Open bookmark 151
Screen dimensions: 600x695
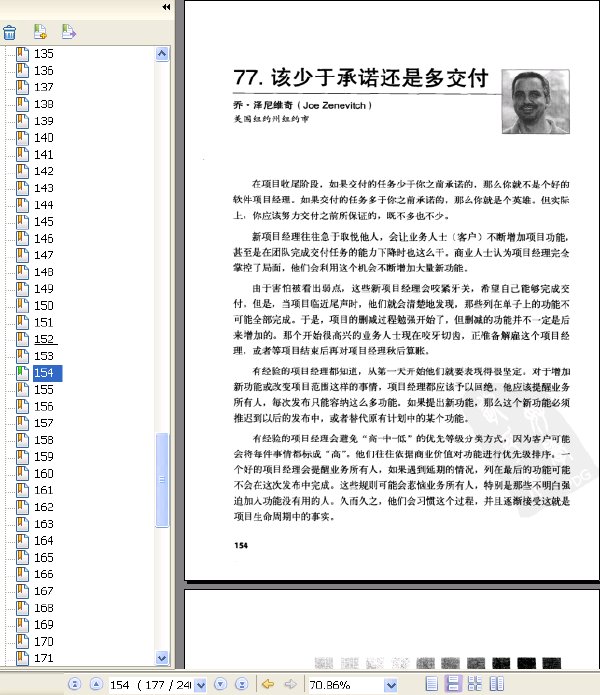click(43, 322)
